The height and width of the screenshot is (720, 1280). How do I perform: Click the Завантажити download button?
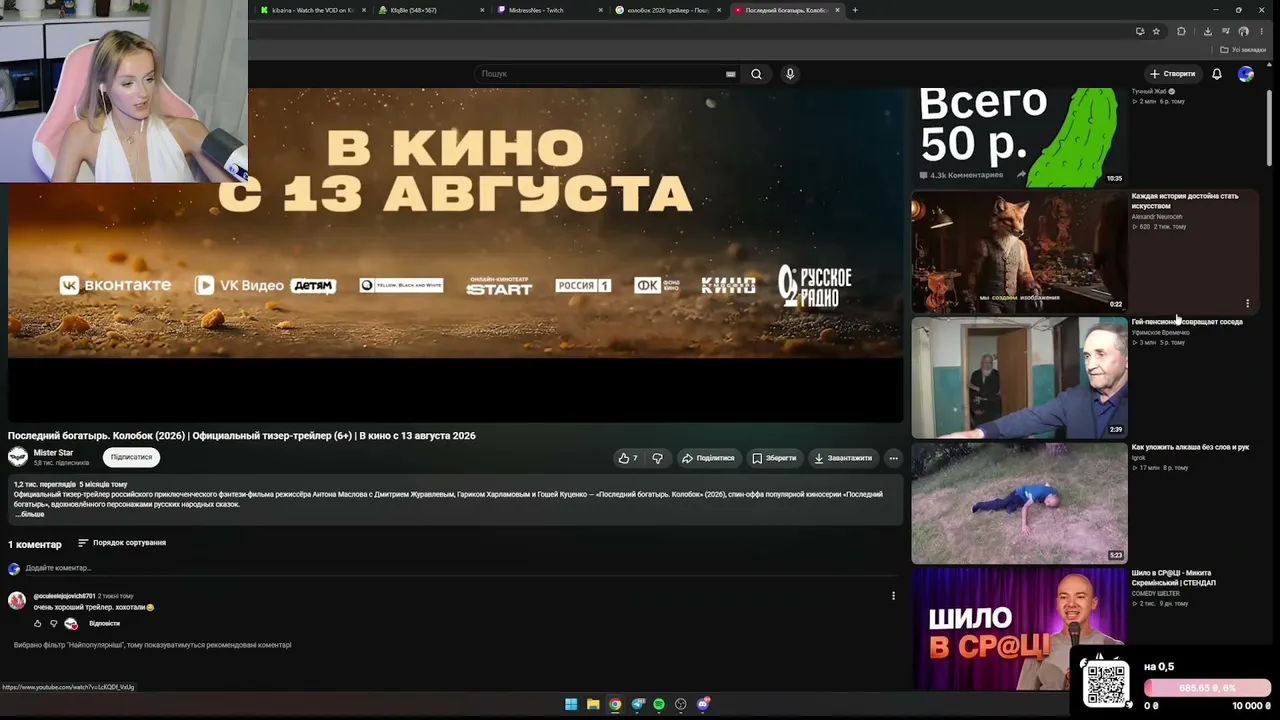tap(843, 458)
